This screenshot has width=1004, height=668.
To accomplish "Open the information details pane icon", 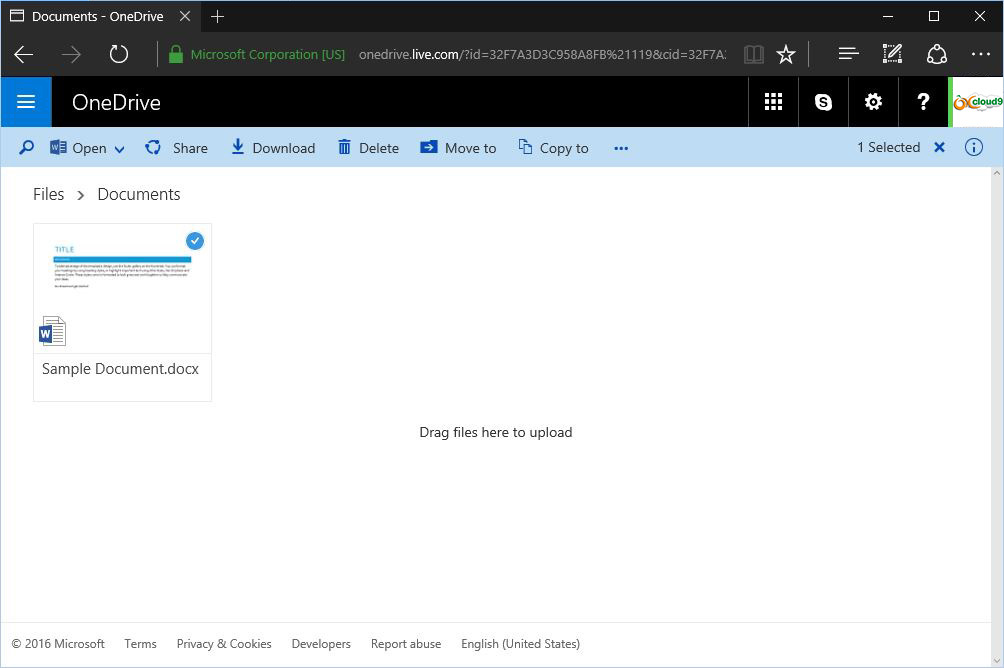I will pos(973,147).
